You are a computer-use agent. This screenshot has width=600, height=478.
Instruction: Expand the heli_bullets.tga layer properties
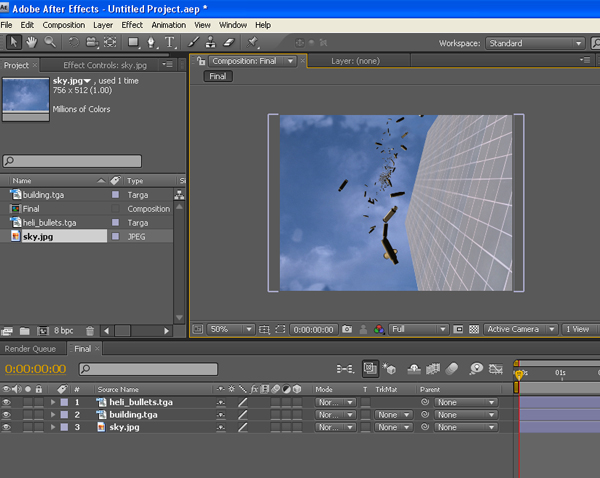tap(53, 402)
